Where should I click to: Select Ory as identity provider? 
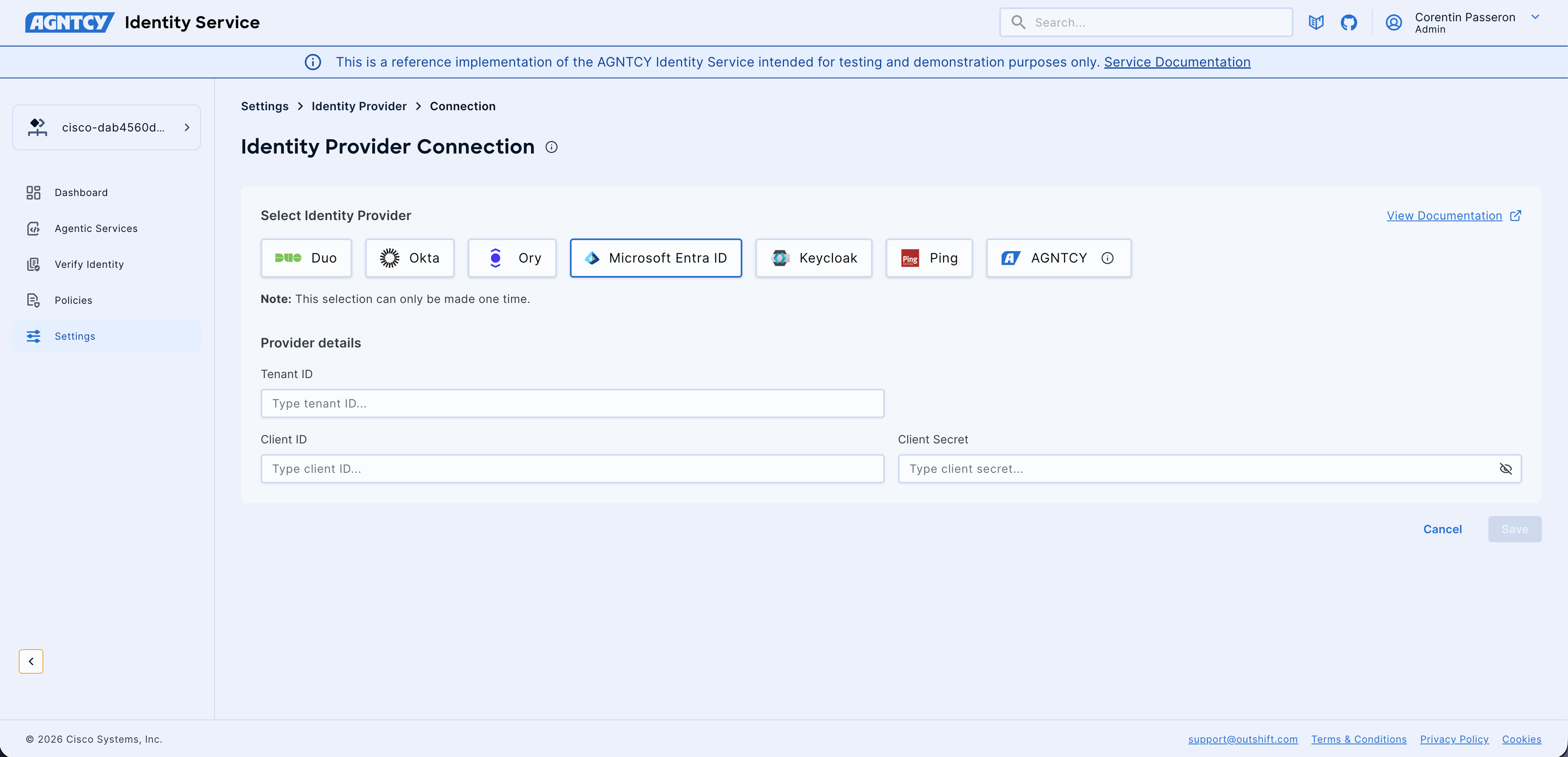click(512, 258)
